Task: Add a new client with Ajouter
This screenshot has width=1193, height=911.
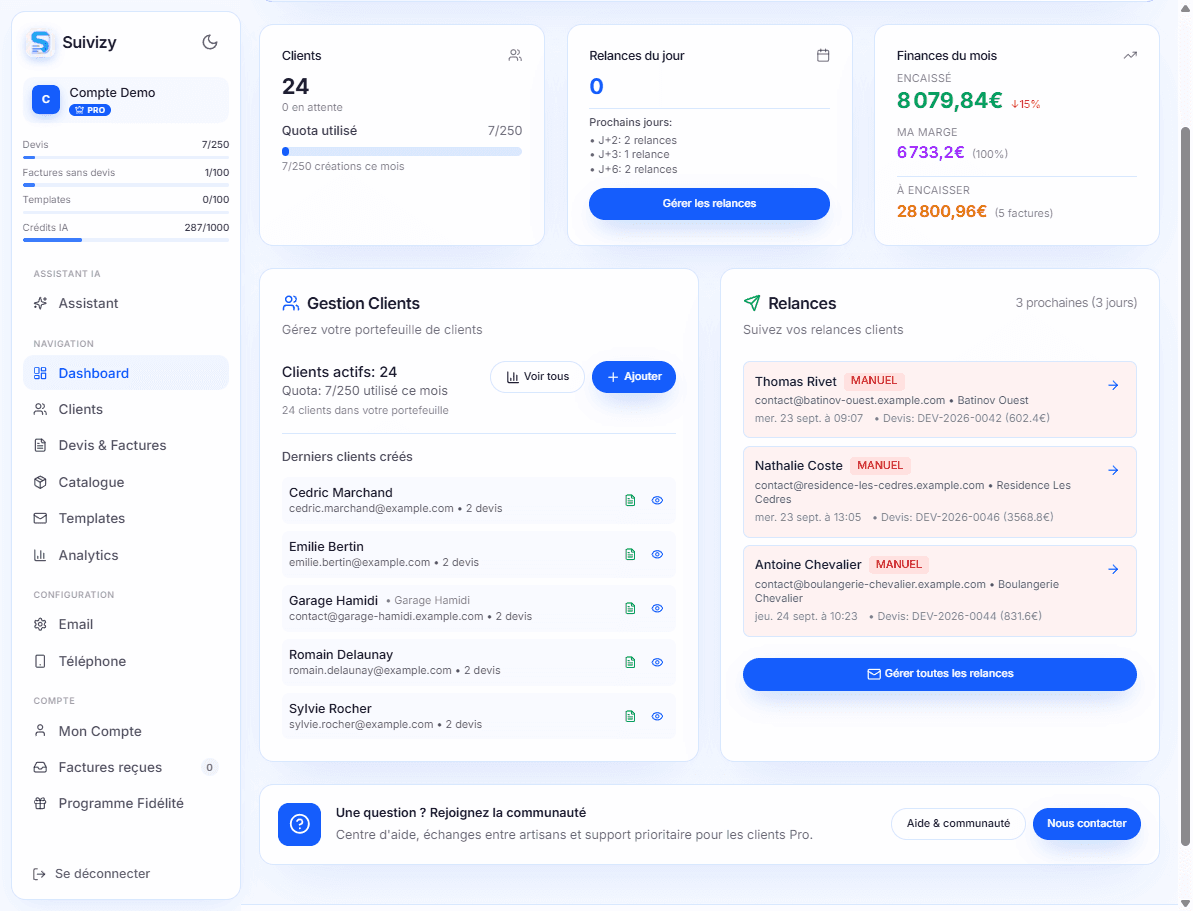Action: (634, 377)
